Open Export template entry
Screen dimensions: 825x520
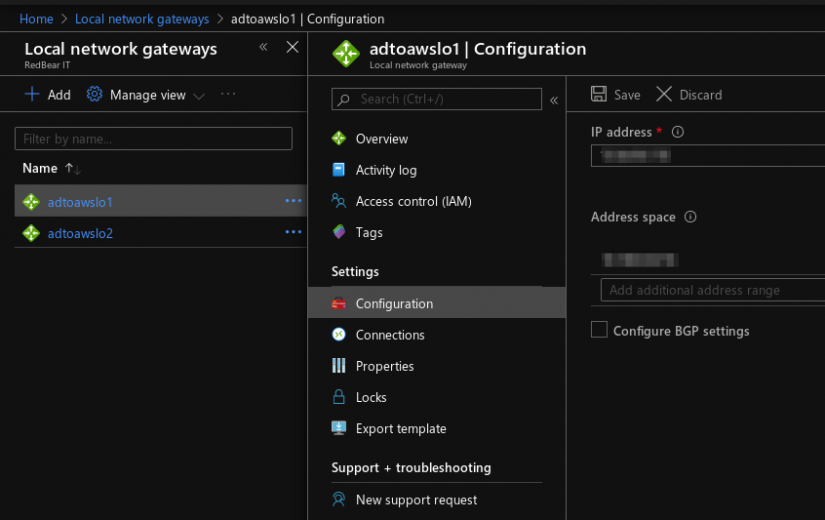(x=401, y=428)
